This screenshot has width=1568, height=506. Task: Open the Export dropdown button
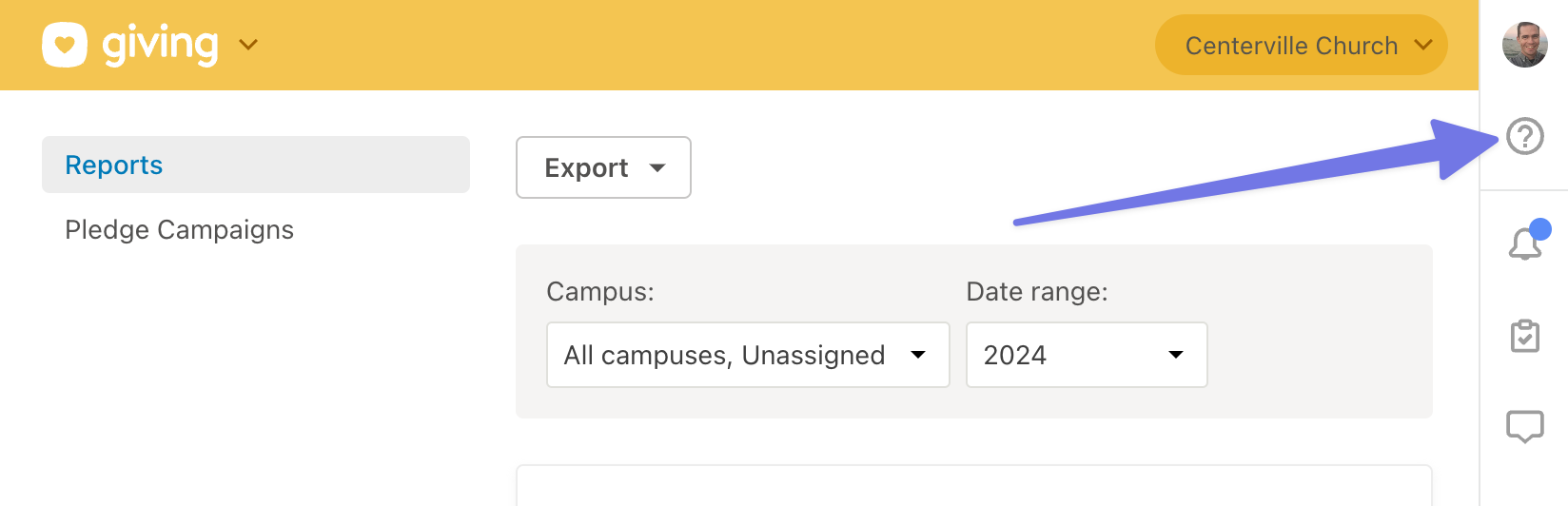603,167
